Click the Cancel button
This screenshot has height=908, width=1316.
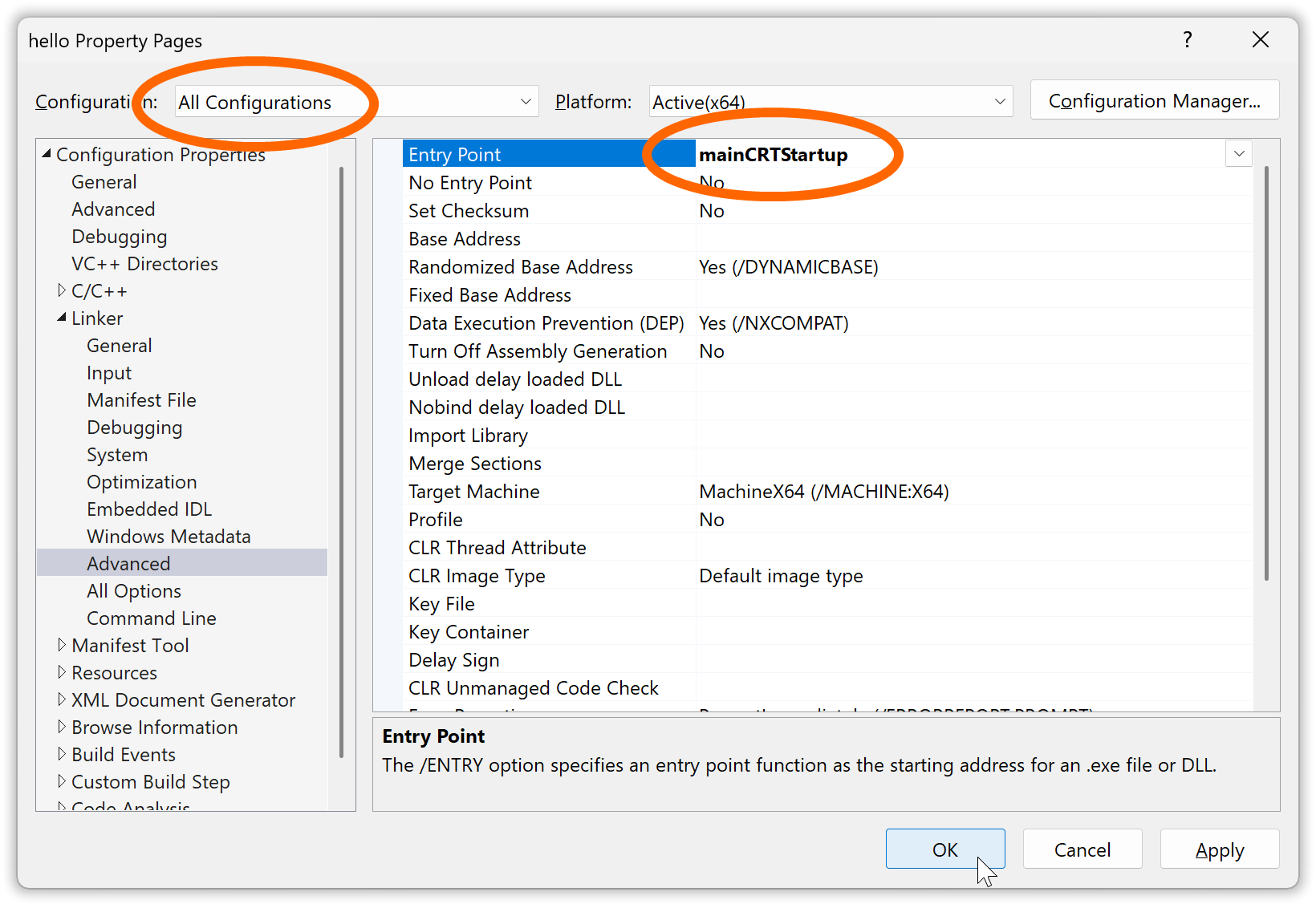pos(1082,849)
